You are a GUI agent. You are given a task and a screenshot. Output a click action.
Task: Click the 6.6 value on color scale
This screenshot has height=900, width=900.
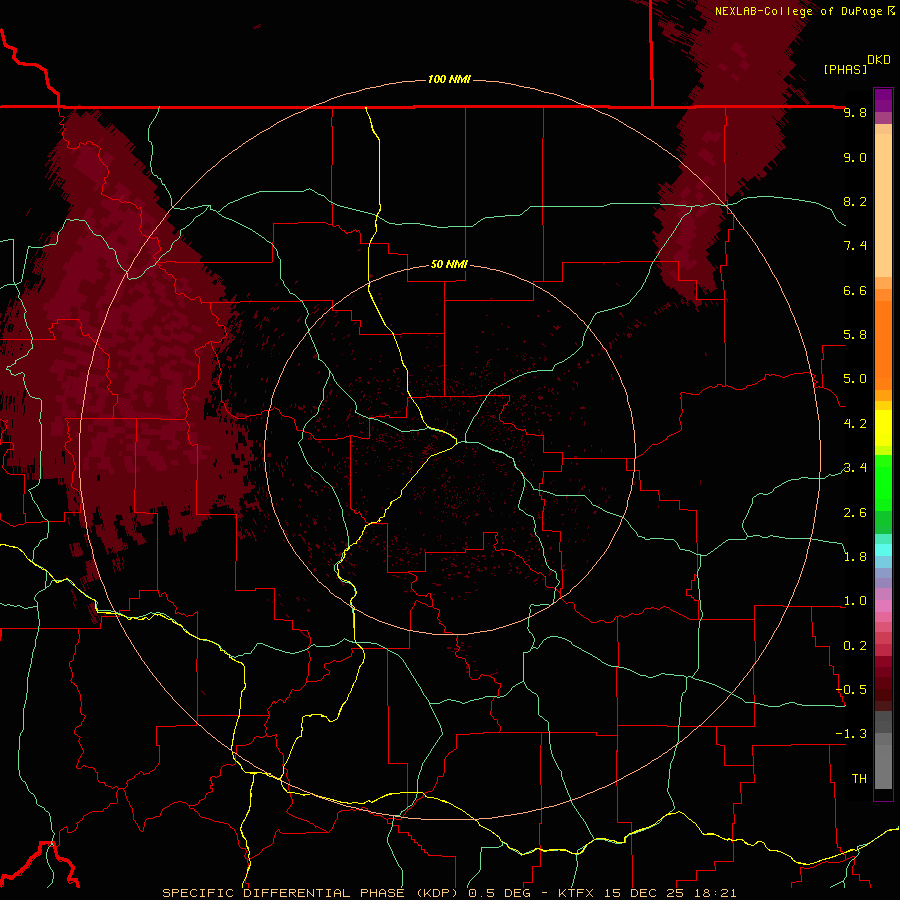pyautogui.click(x=855, y=290)
